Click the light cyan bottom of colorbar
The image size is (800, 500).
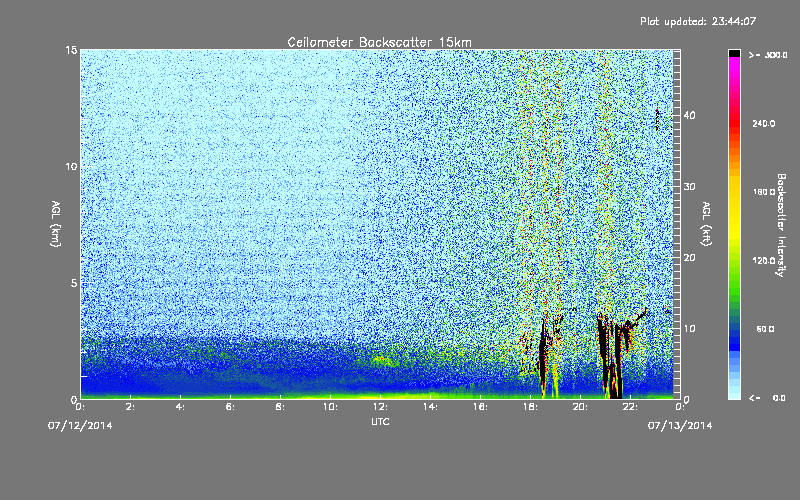(x=734, y=393)
